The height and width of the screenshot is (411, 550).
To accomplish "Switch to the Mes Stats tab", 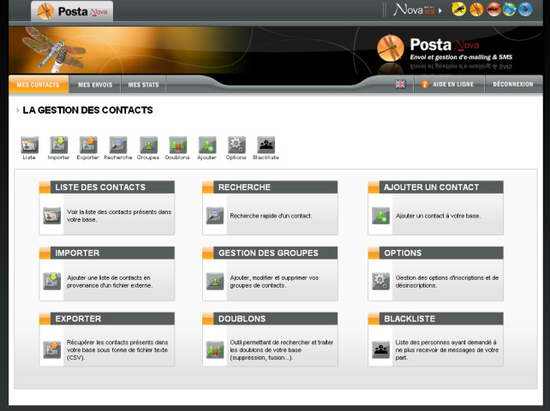I will [143, 85].
